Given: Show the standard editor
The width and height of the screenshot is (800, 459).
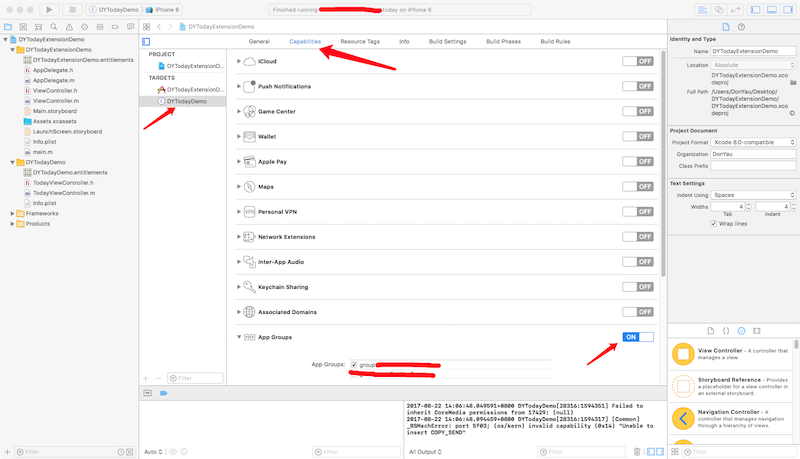Looking at the screenshot, I should pyautogui.click(x=703, y=10).
